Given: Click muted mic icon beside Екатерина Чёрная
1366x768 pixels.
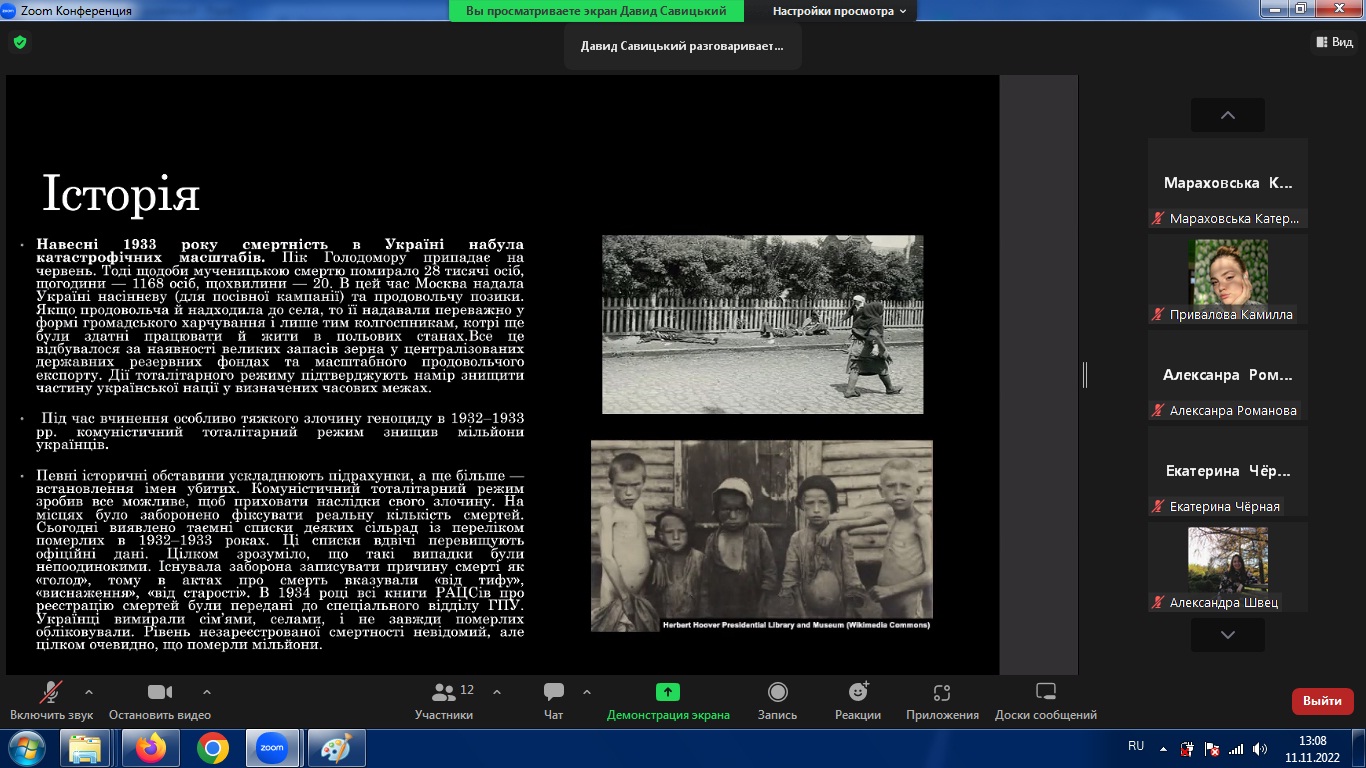Looking at the screenshot, I should [1159, 506].
